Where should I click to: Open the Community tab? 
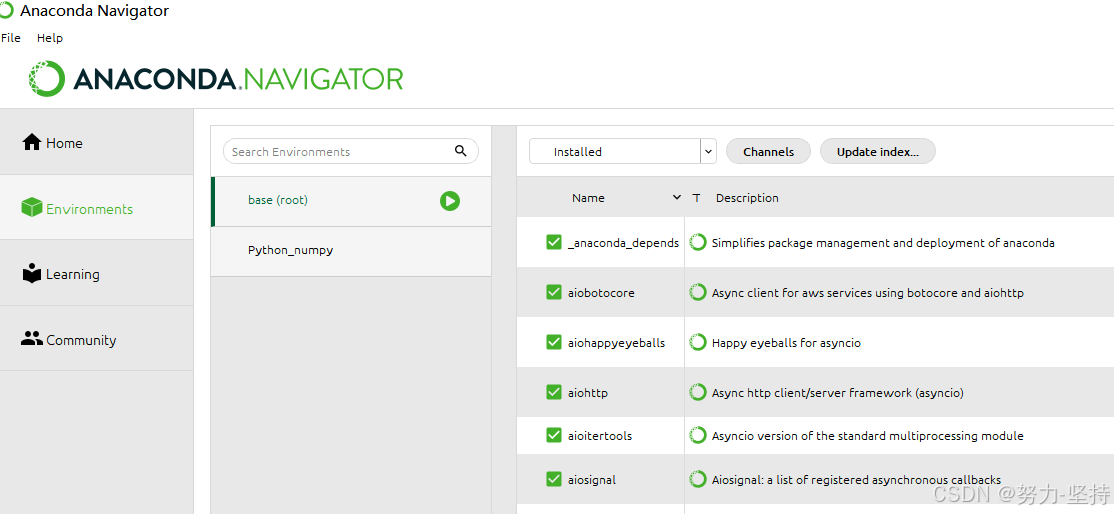pyautogui.click(x=97, y=339)
